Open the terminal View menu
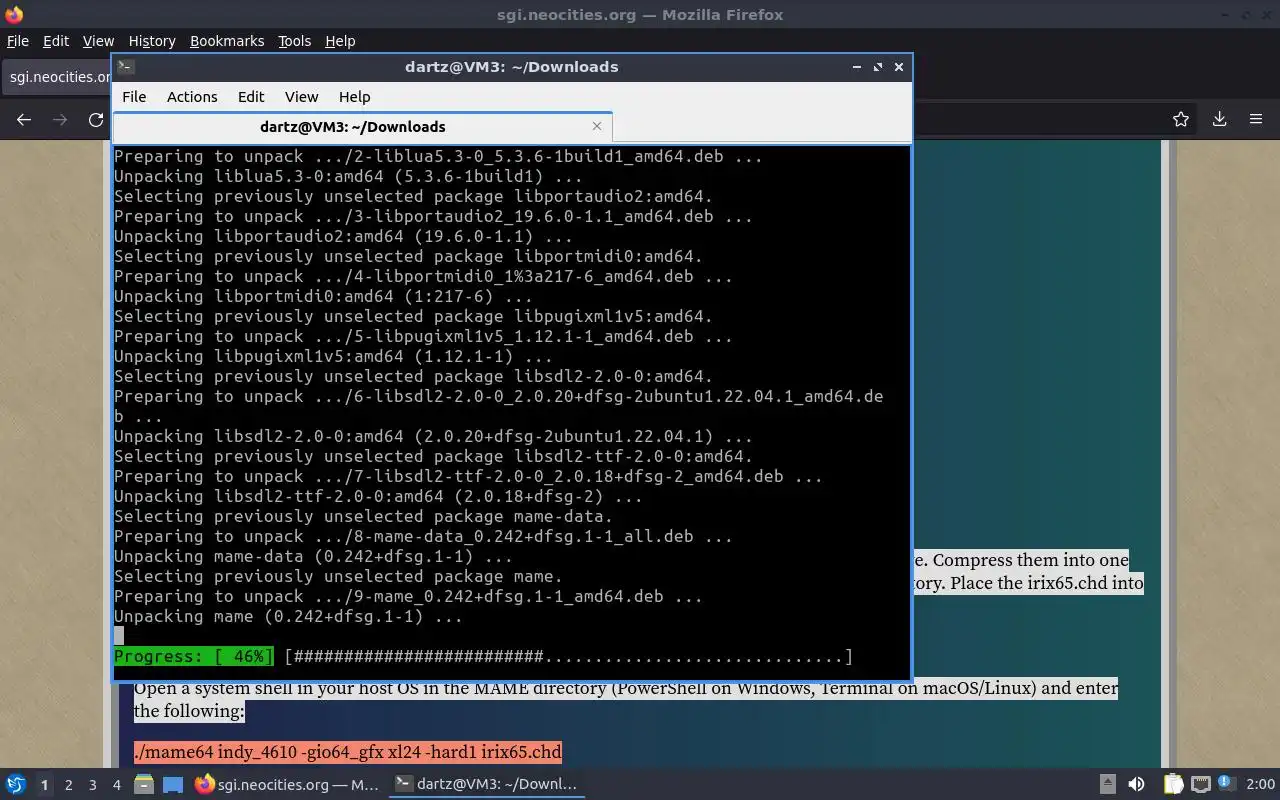 [301, 97]
